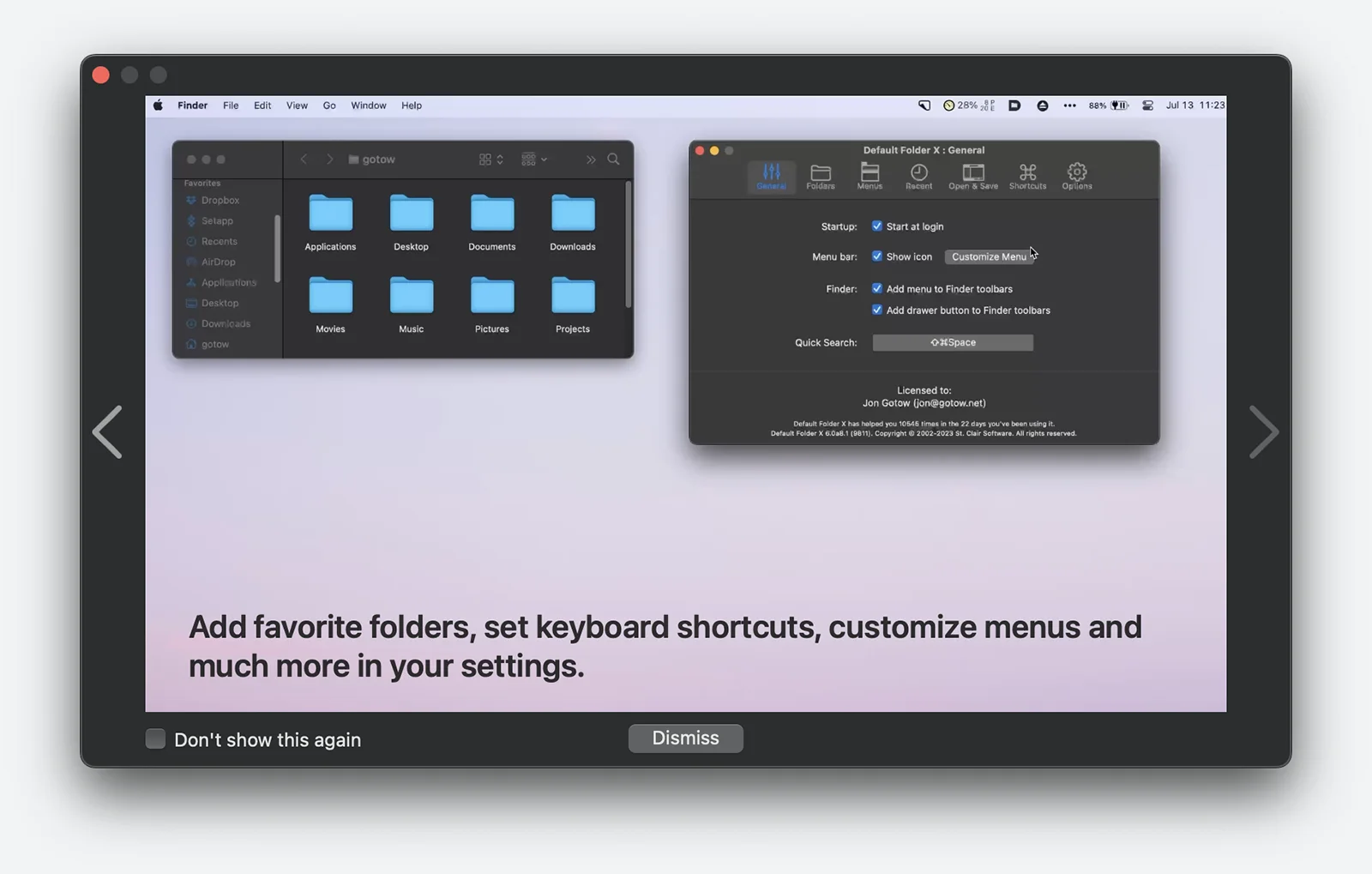Expand Finder toolbar overflow chevrons
This screenshot has height=874, width=1372.
(x=591, y=160)
